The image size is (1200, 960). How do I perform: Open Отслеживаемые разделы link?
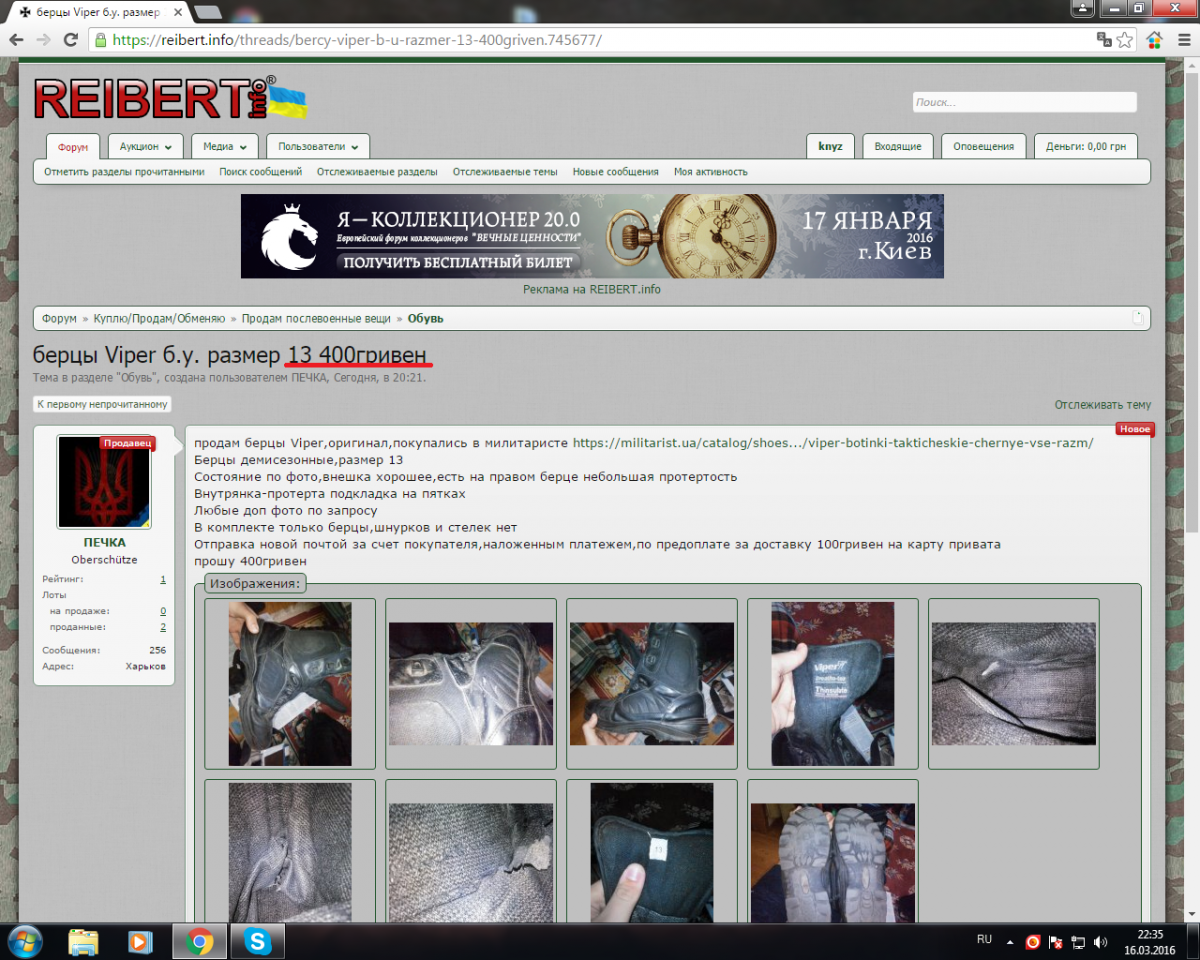click(x=377, y=172)
